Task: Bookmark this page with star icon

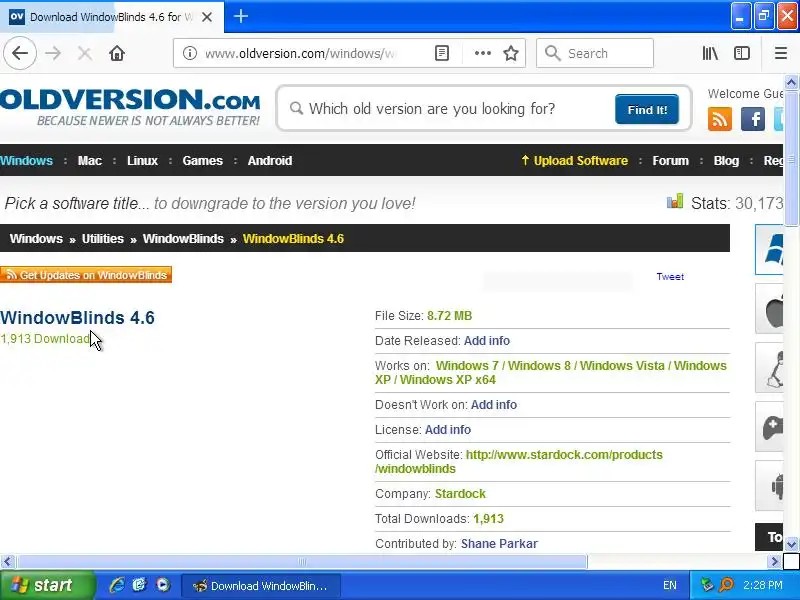Action: point(511,53)
